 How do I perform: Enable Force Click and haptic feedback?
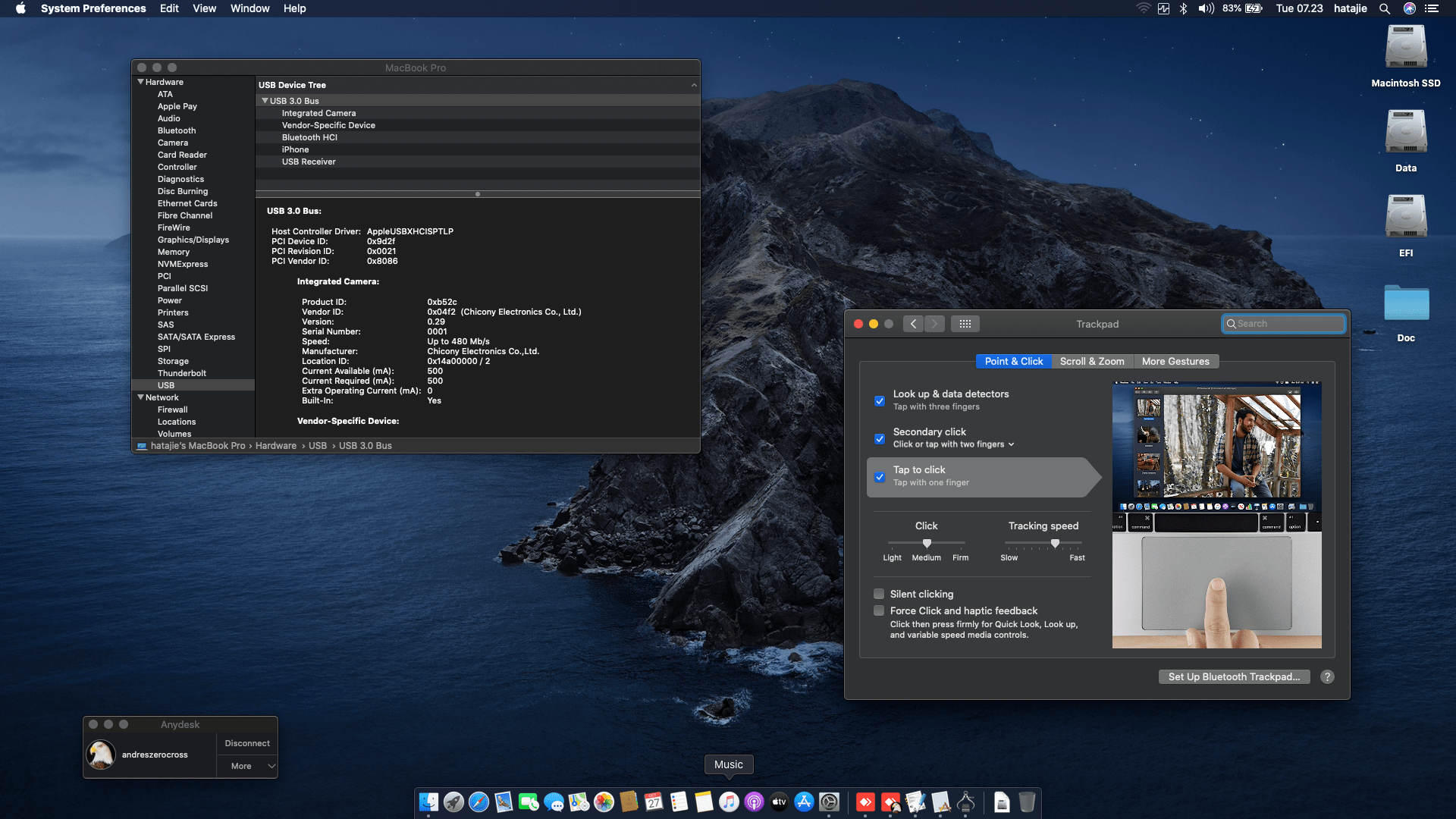[880, 610]
